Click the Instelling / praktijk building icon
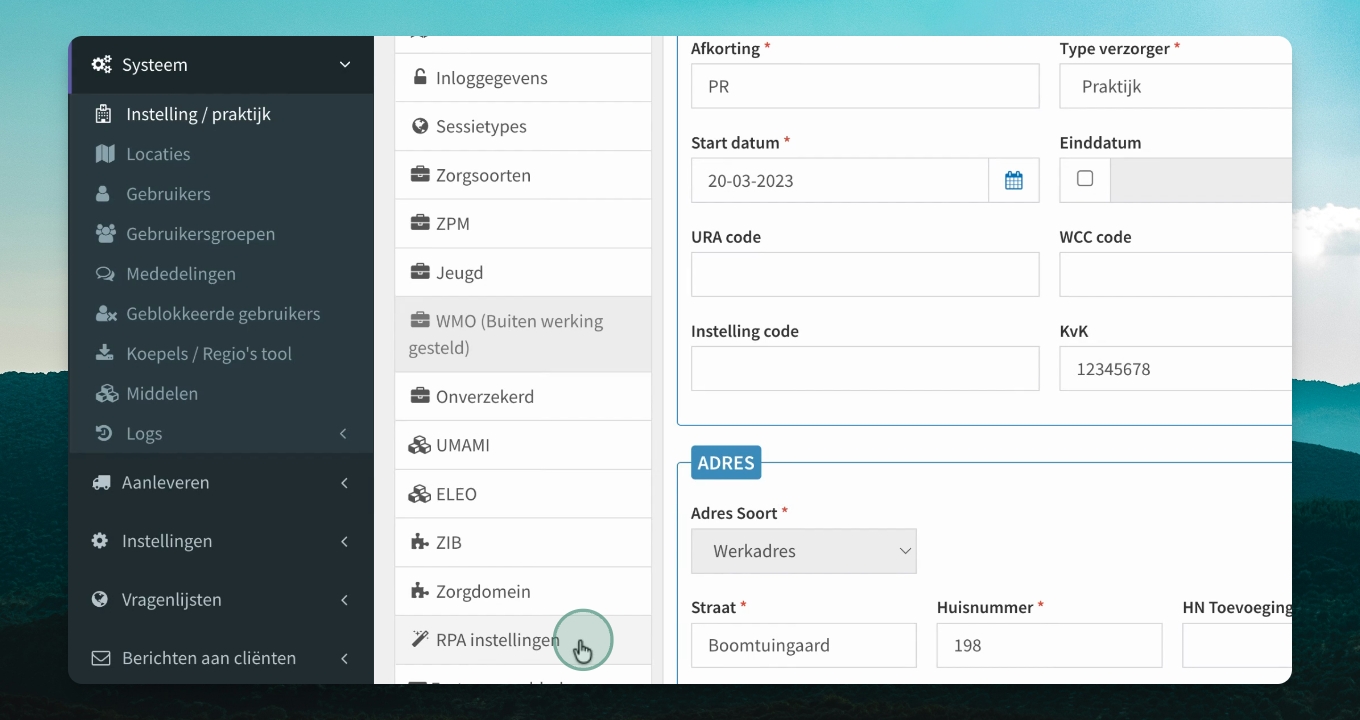The width and height of the screenshot is (1360, 720). pos(103,114)
